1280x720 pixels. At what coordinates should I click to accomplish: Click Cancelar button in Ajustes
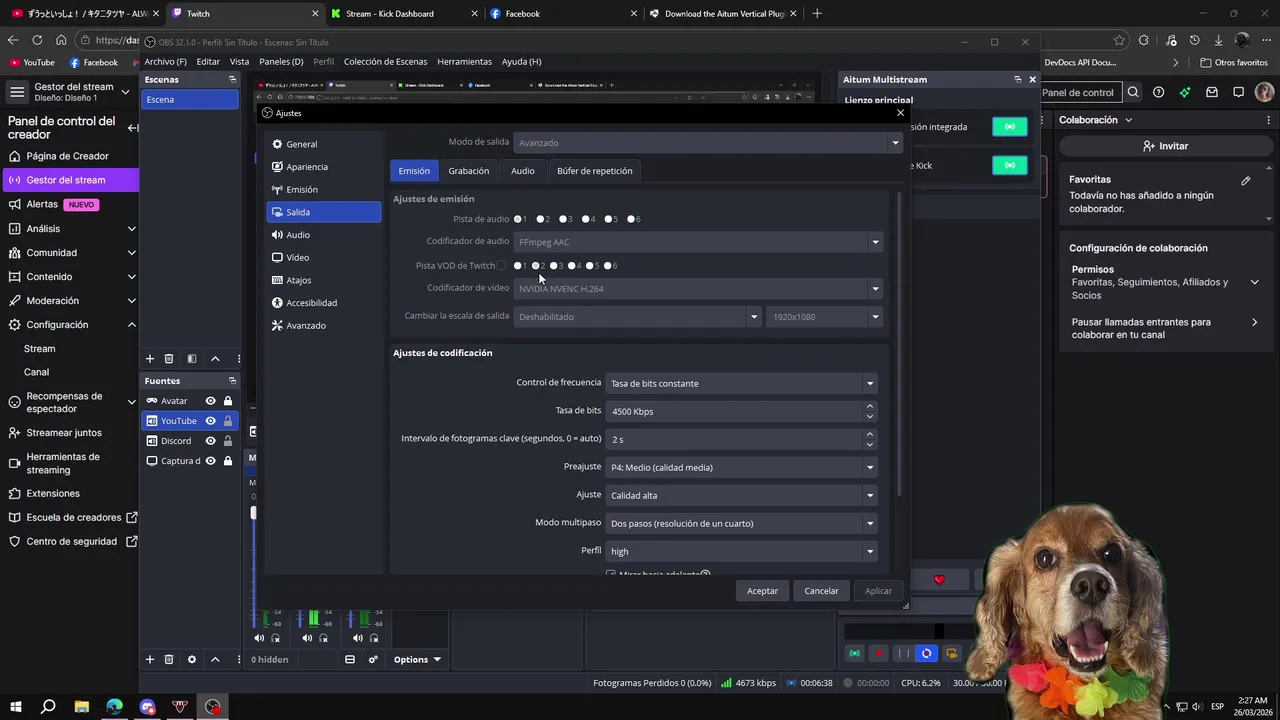[x=822, y=591]
